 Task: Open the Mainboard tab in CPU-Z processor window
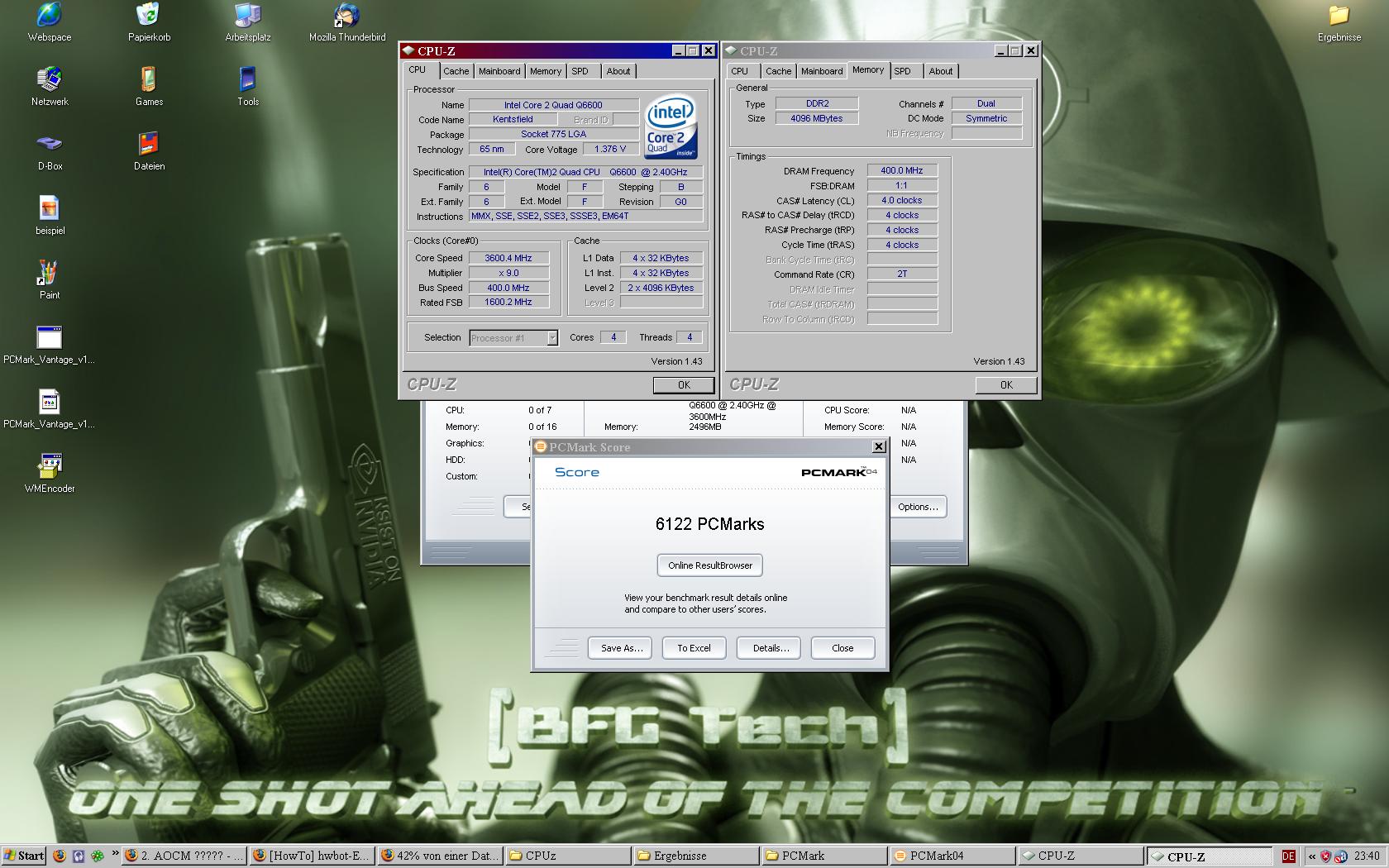click(499, 71)
